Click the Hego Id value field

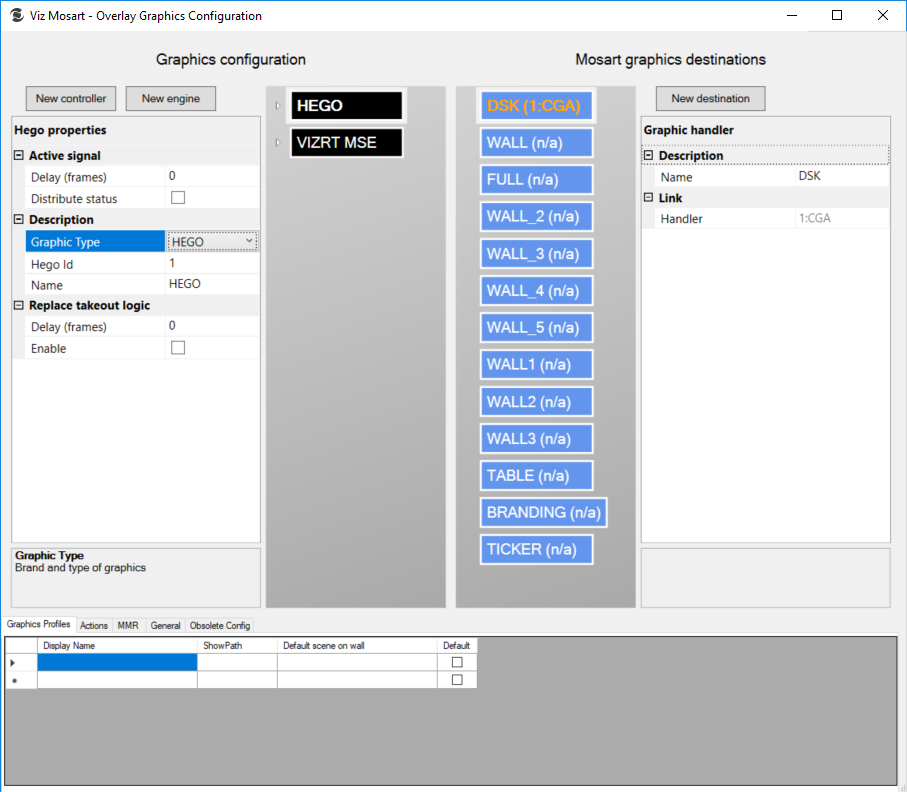(x=212, y=264)
